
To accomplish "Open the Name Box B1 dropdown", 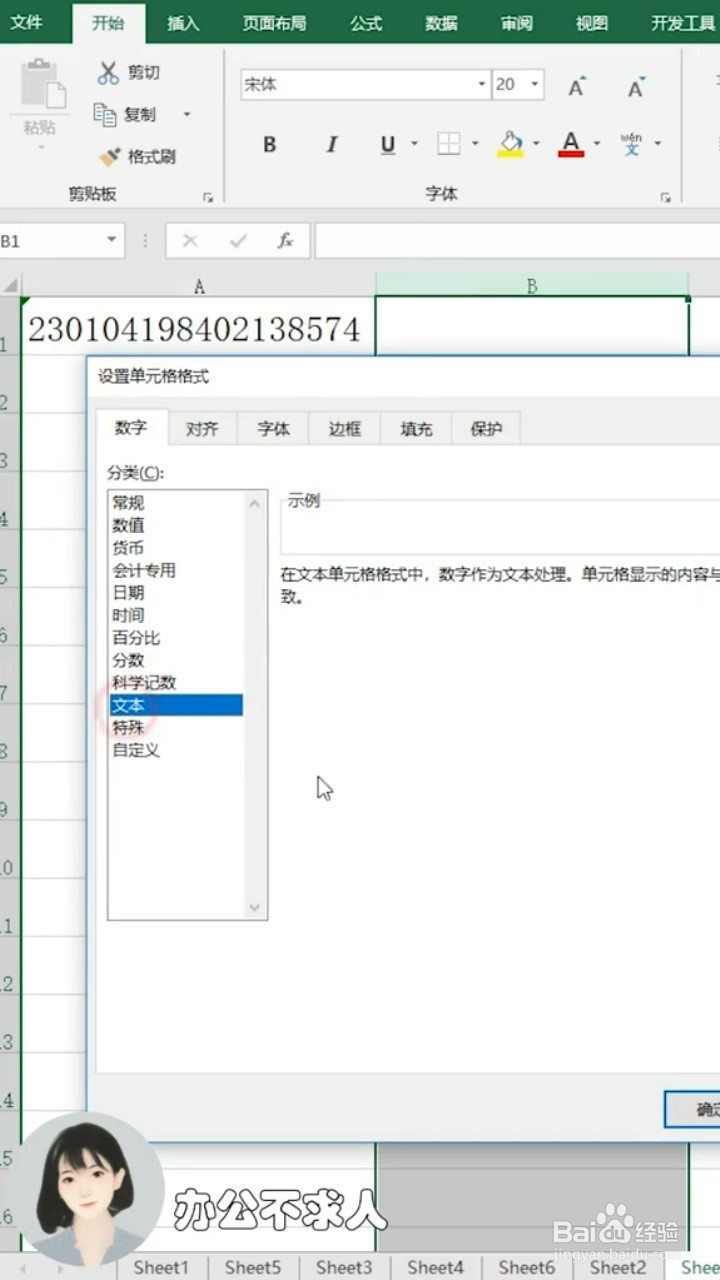I will pos(112,240).
